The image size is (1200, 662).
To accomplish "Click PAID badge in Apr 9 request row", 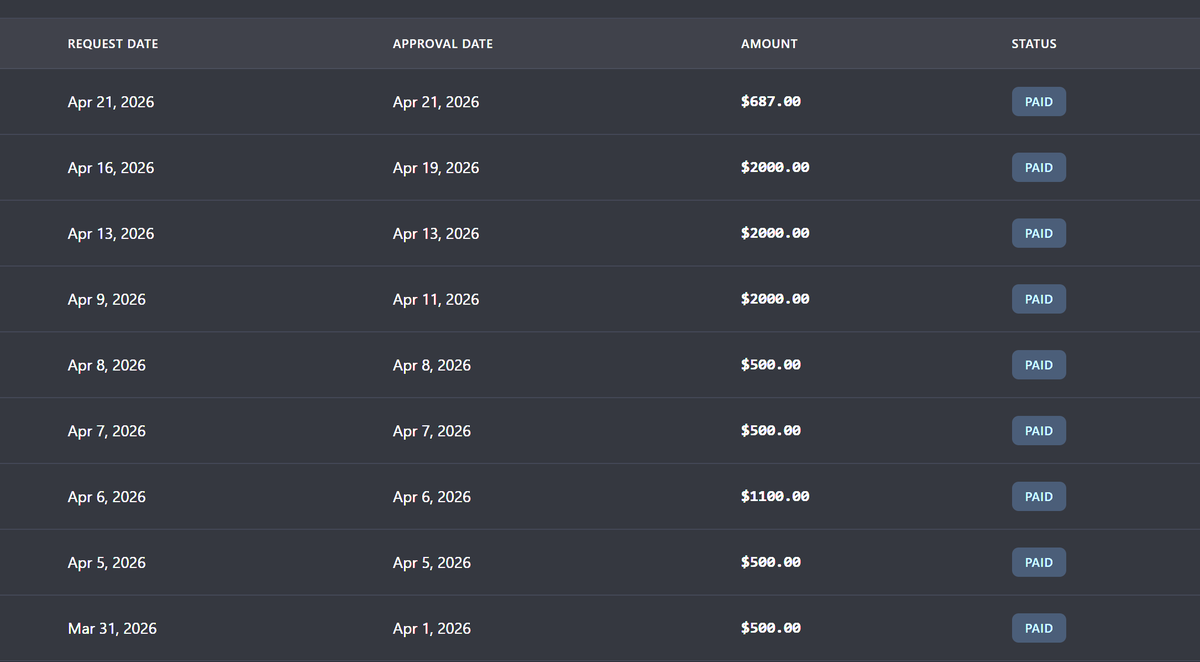I will click(x=1039, y=299).
